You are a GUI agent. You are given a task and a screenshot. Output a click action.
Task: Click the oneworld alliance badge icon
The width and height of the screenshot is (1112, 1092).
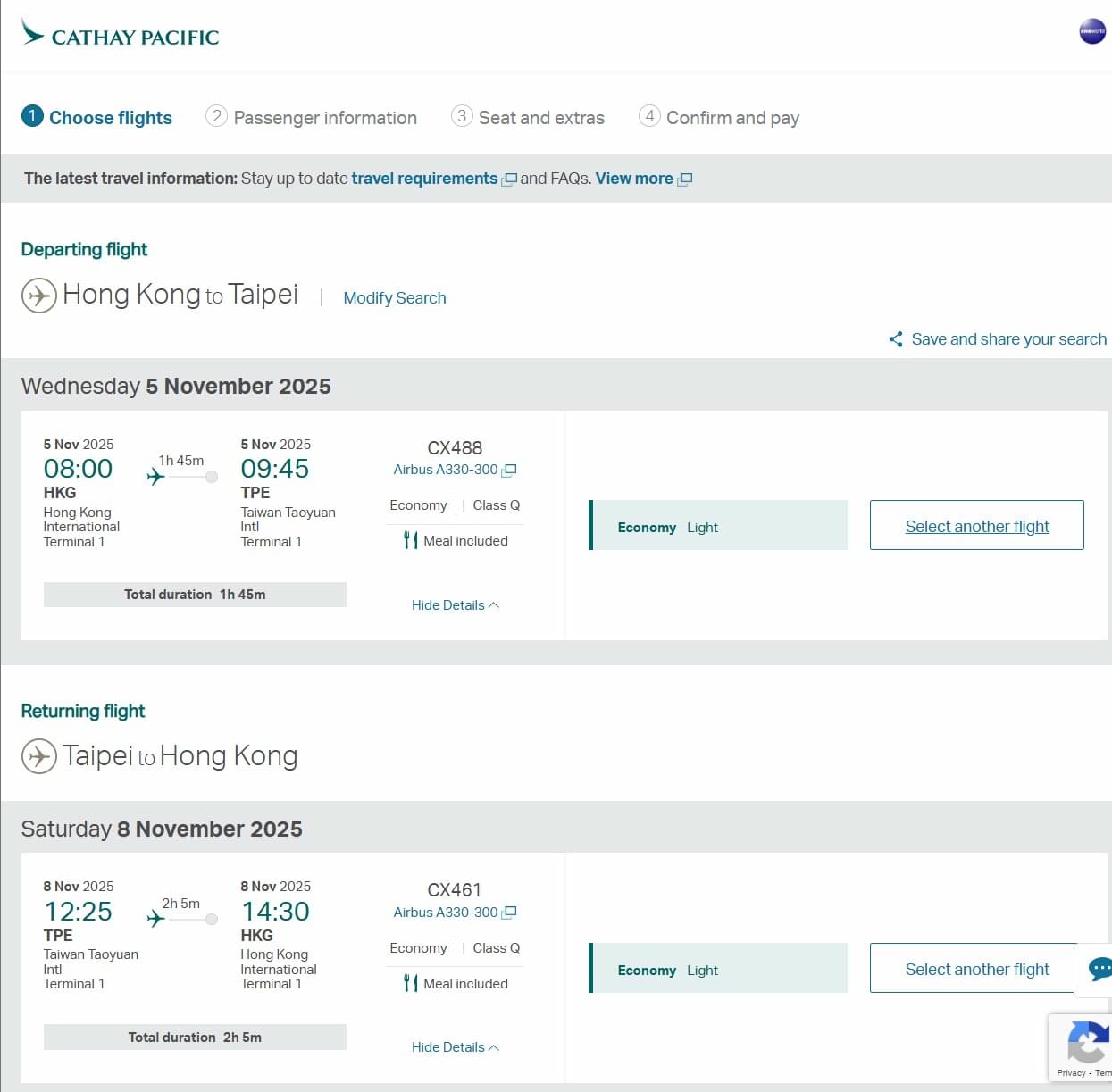pos(1091,31)
